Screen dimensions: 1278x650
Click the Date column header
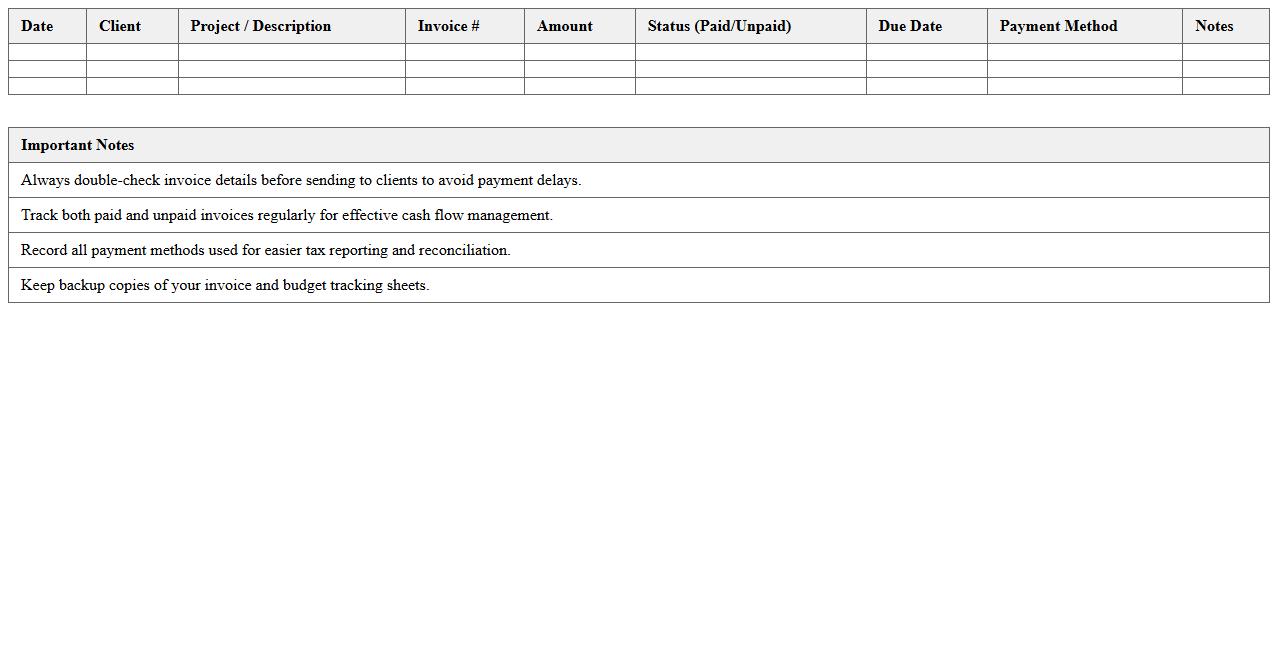click(x=37, y=26)
